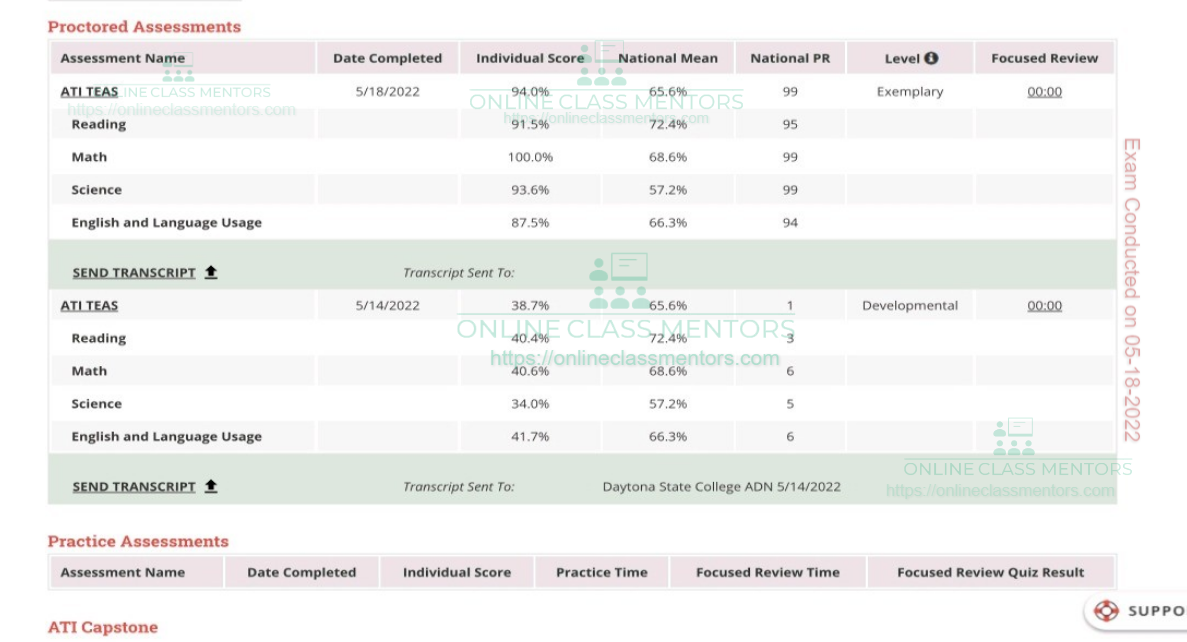
Task: Open 00:00 Focused Review for Developmental exam
Action: [1044, 306]
